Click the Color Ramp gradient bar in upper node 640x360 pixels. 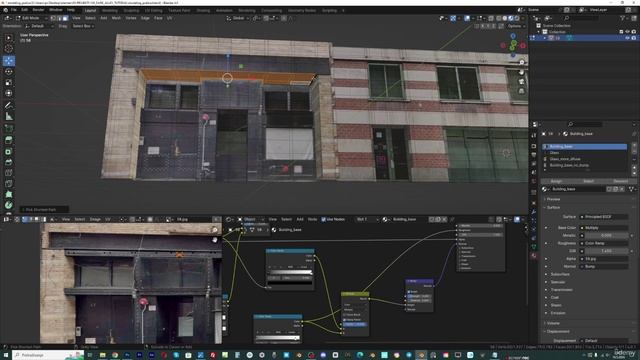coord(290,272)
